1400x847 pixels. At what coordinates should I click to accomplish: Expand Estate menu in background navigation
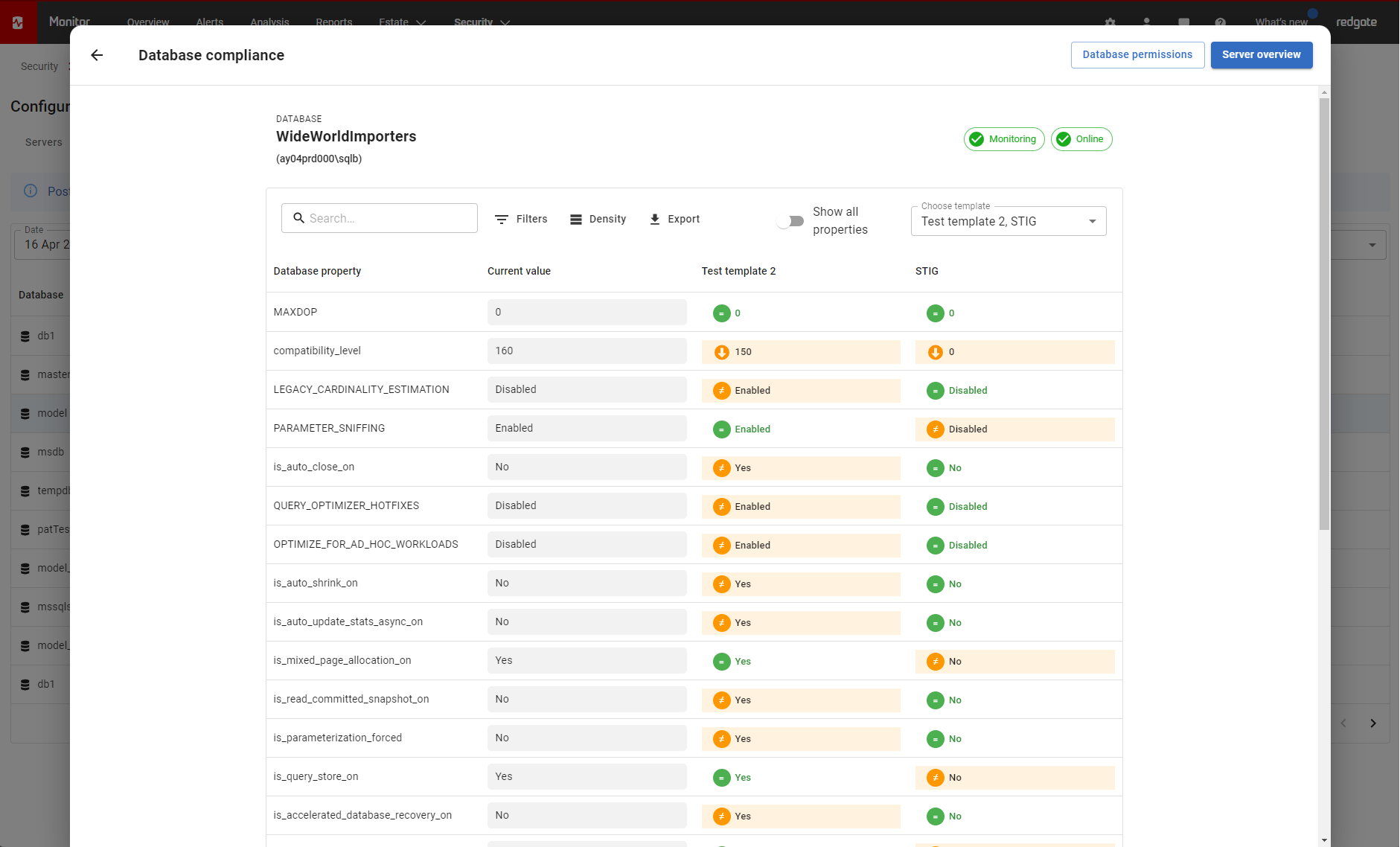[402, 22]
